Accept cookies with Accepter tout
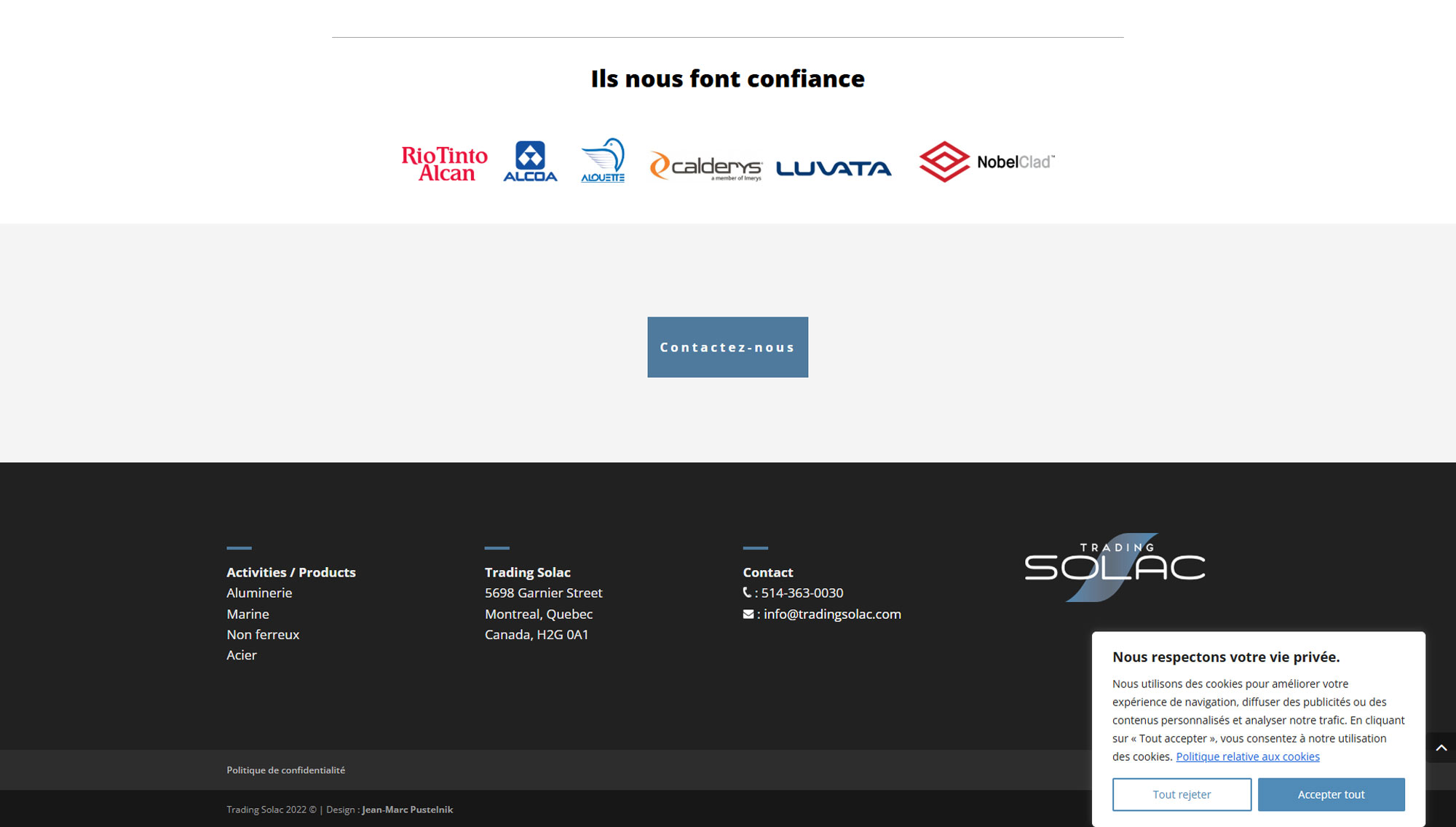 click(x=1331, y=794)
